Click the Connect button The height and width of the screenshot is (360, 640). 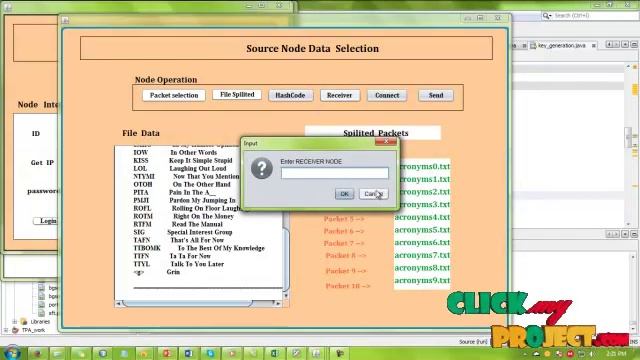(x=387, y=96)
